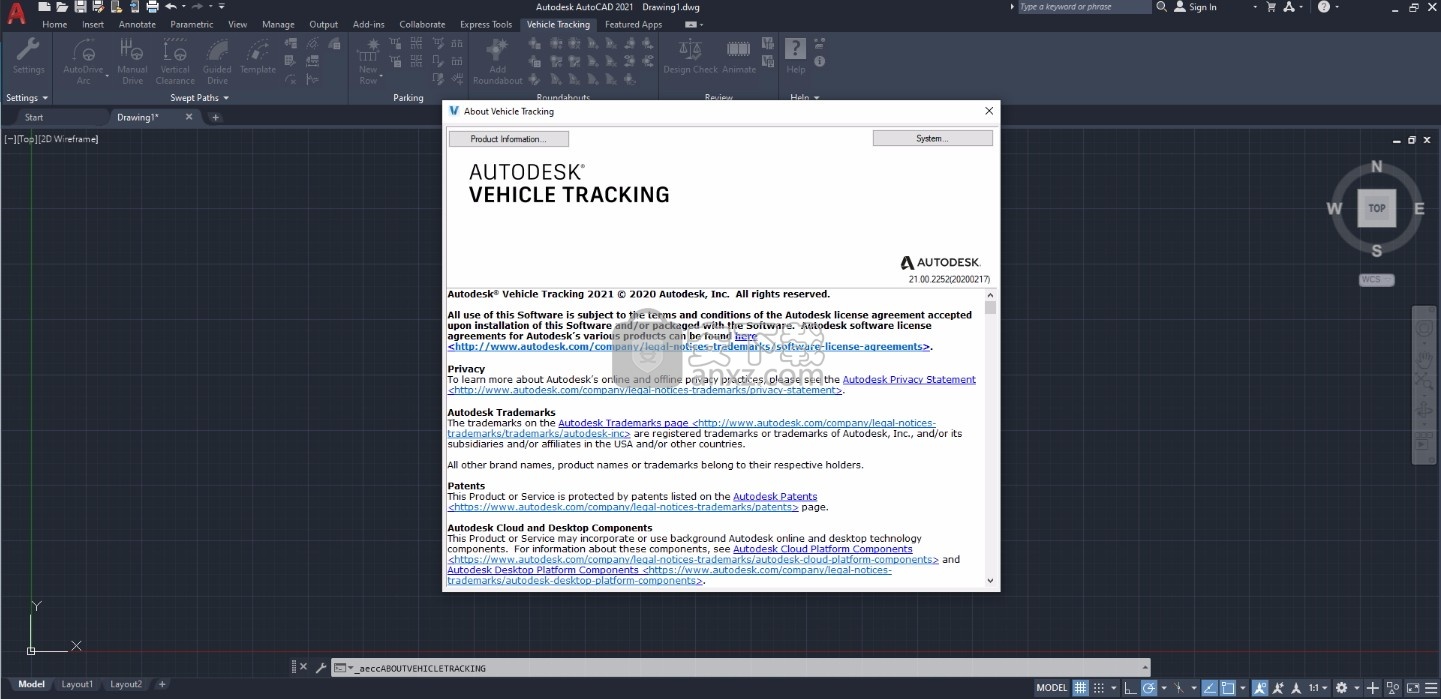The height and width of the screenshot is (699, 1441).
Task: Click the System button in About dialog
Action: (x=932, y=139)
